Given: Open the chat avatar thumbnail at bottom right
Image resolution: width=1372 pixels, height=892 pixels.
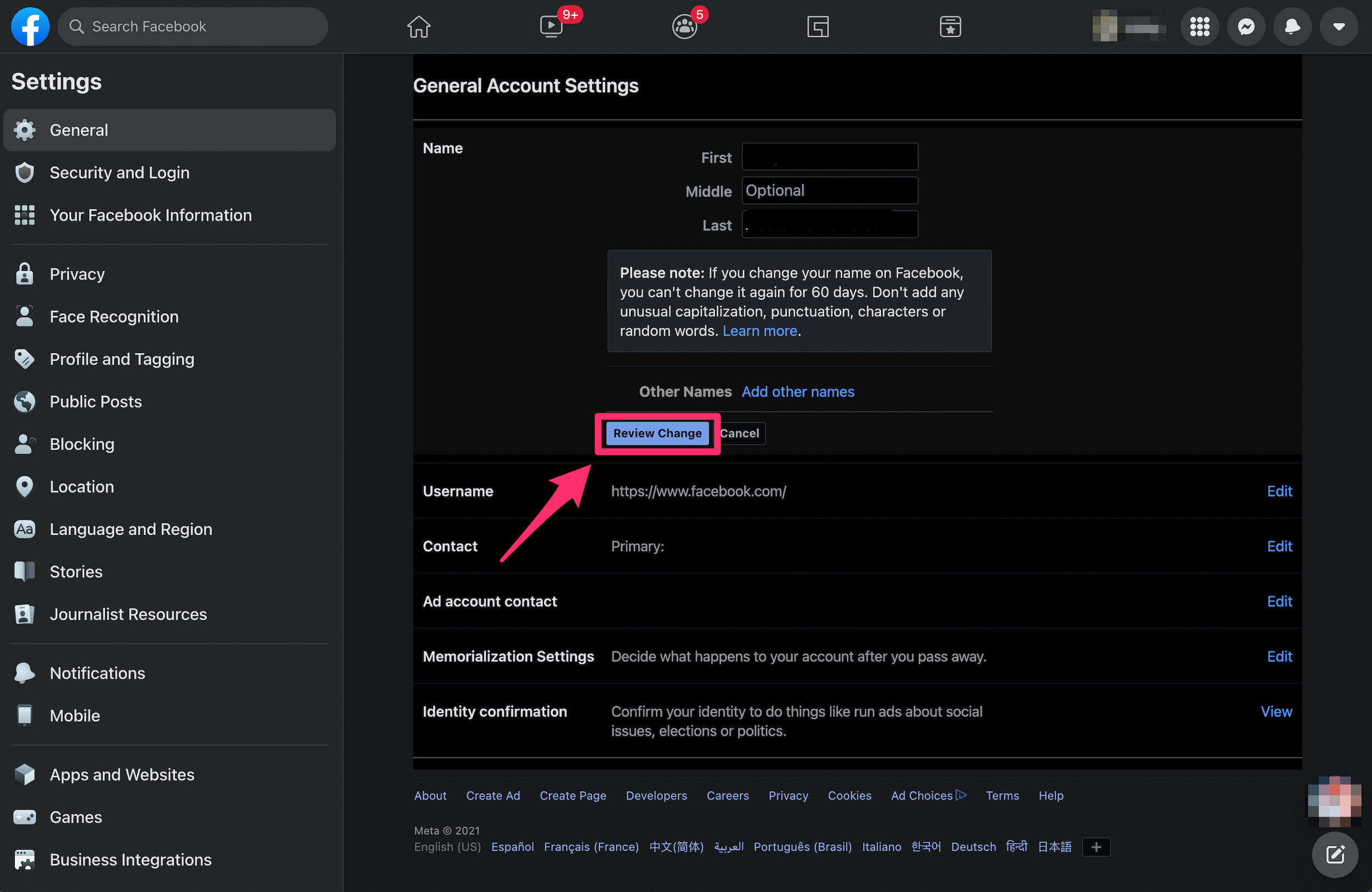Looking at the screenshot, I should 1335,802.
